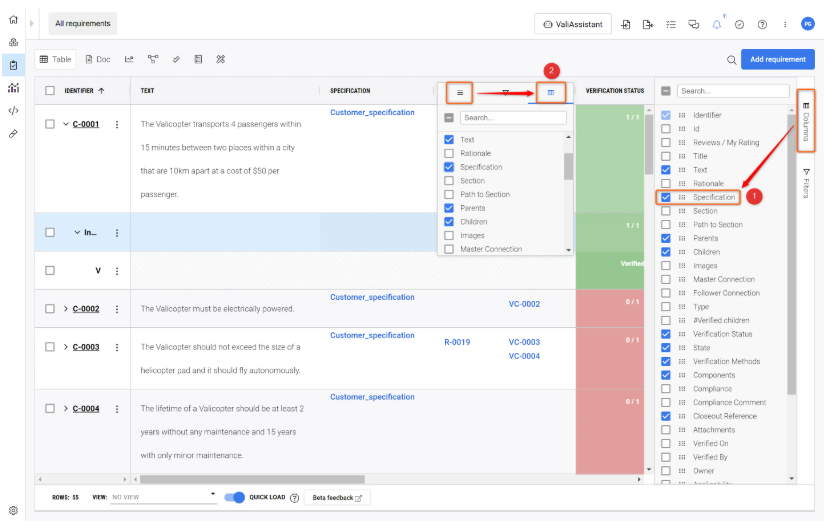Open the requirements clipboard icon in sidebar
The width and height of the screenshot is (827, 526).
(13, 65)
